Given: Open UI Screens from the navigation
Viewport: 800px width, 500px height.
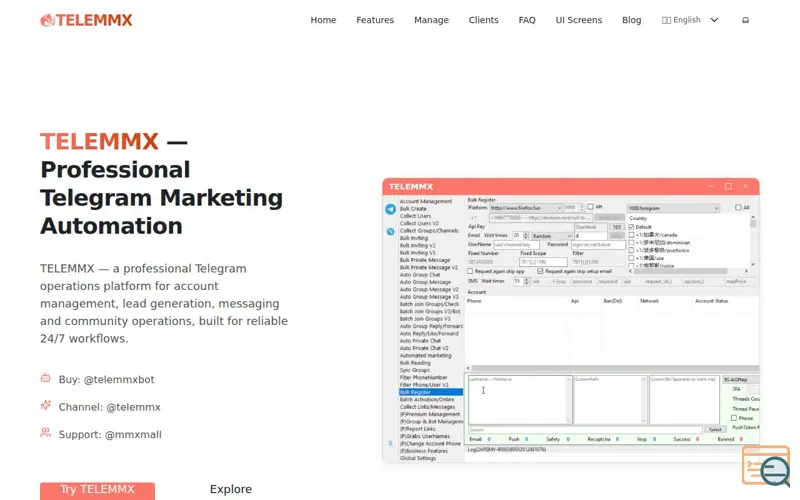Looking at the screenshot, I should pyautogui.click(x=579, y=20).
